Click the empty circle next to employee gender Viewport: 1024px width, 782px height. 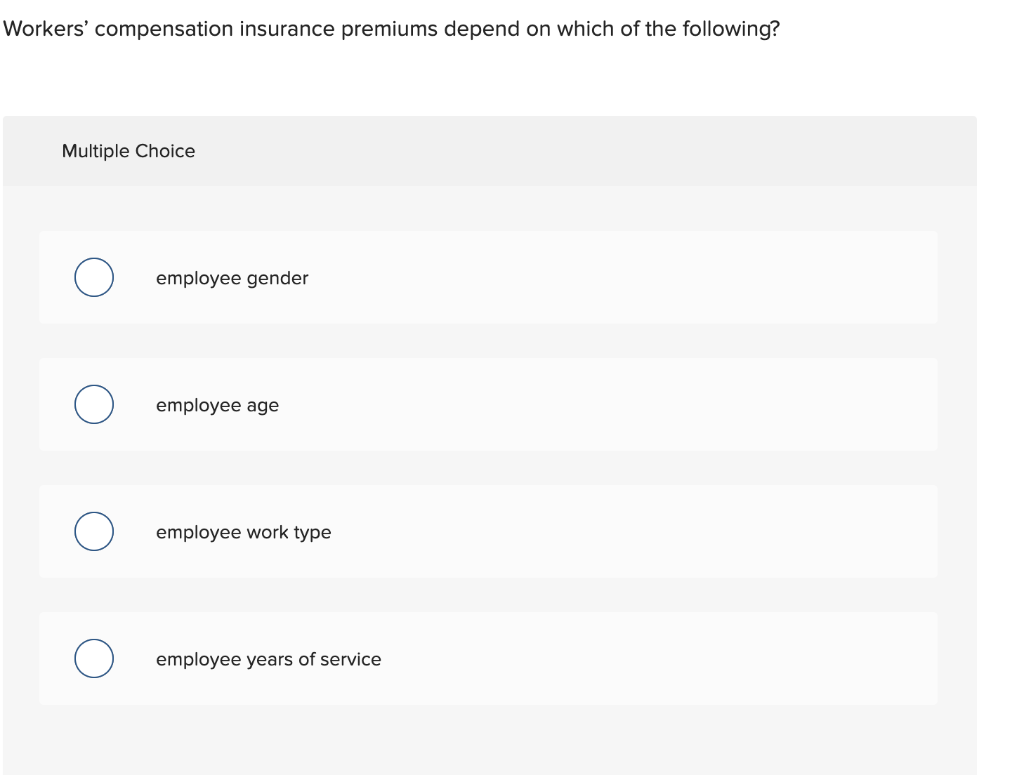click(93, 277)
